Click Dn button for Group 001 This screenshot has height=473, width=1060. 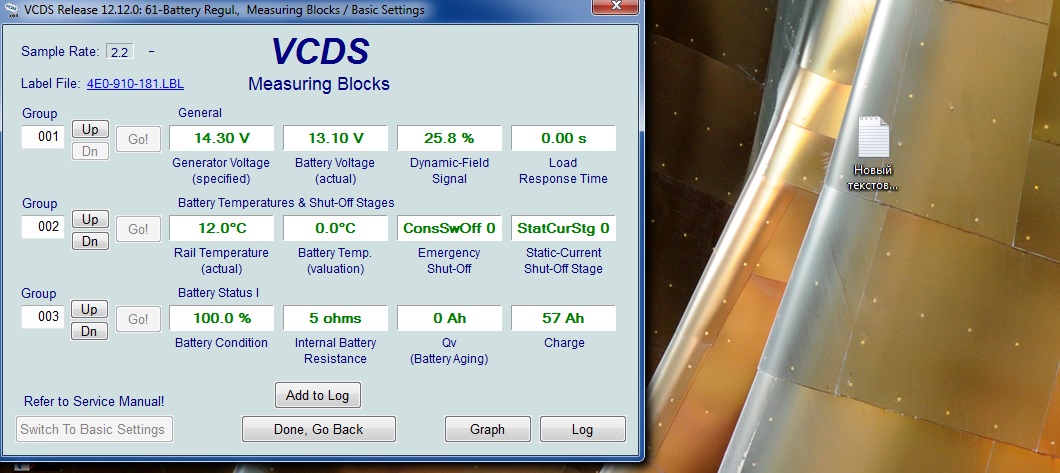[90, 151]
